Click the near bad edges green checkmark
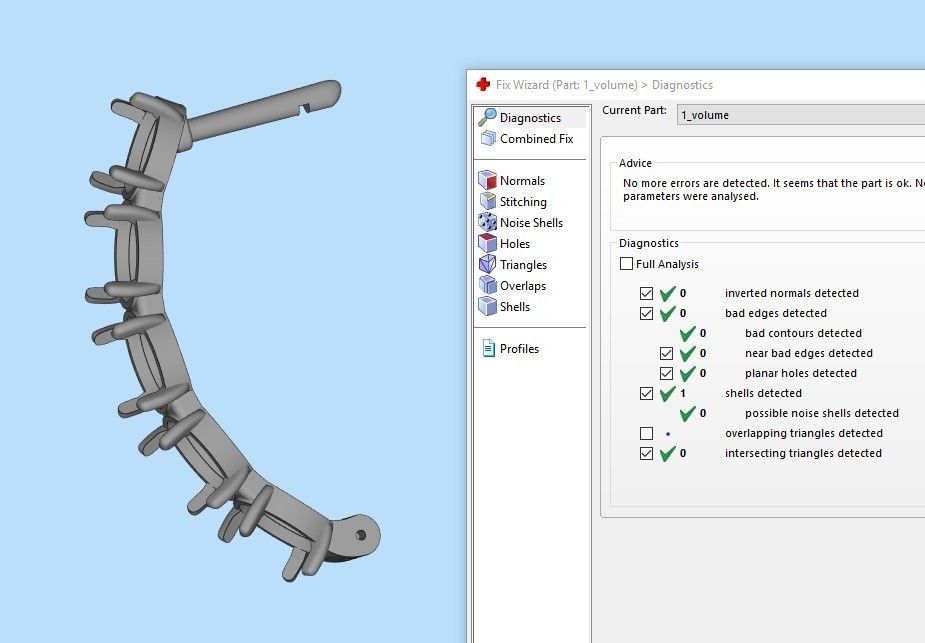Image resolution: width=925 pixels, height=643 pixels. click(x=687, y=353)
